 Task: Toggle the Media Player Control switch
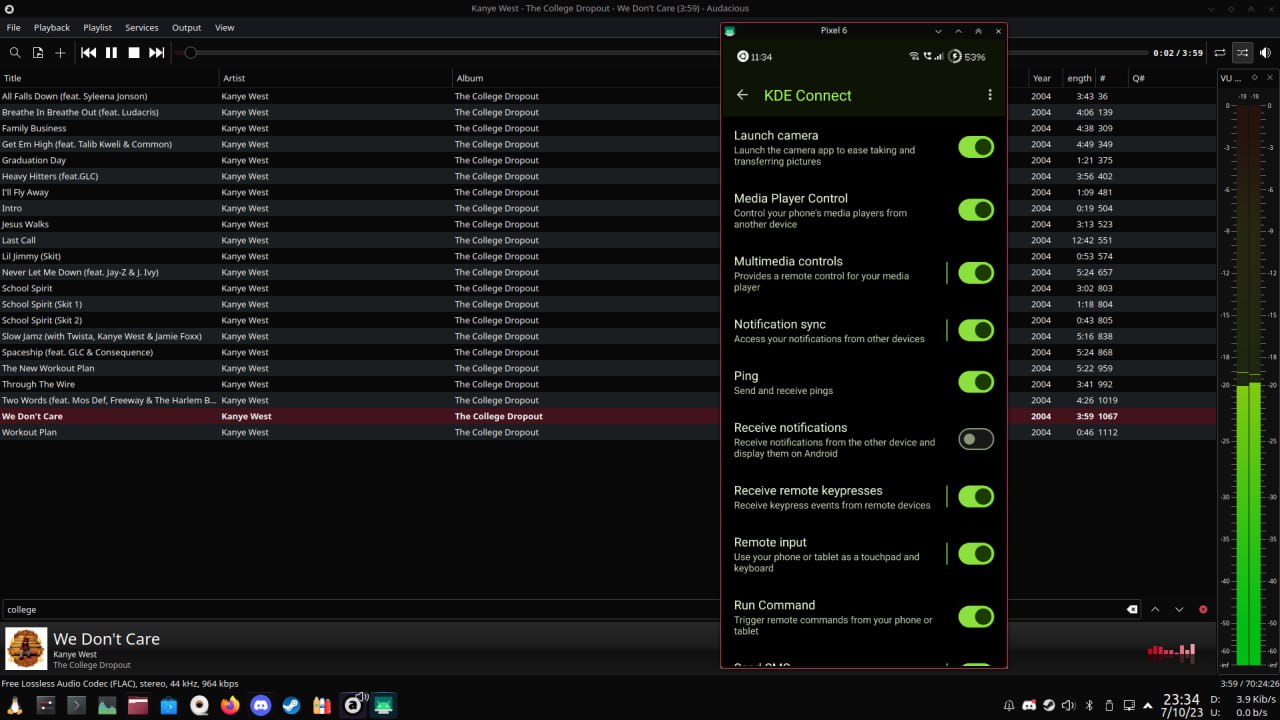(x=976, y=210)
